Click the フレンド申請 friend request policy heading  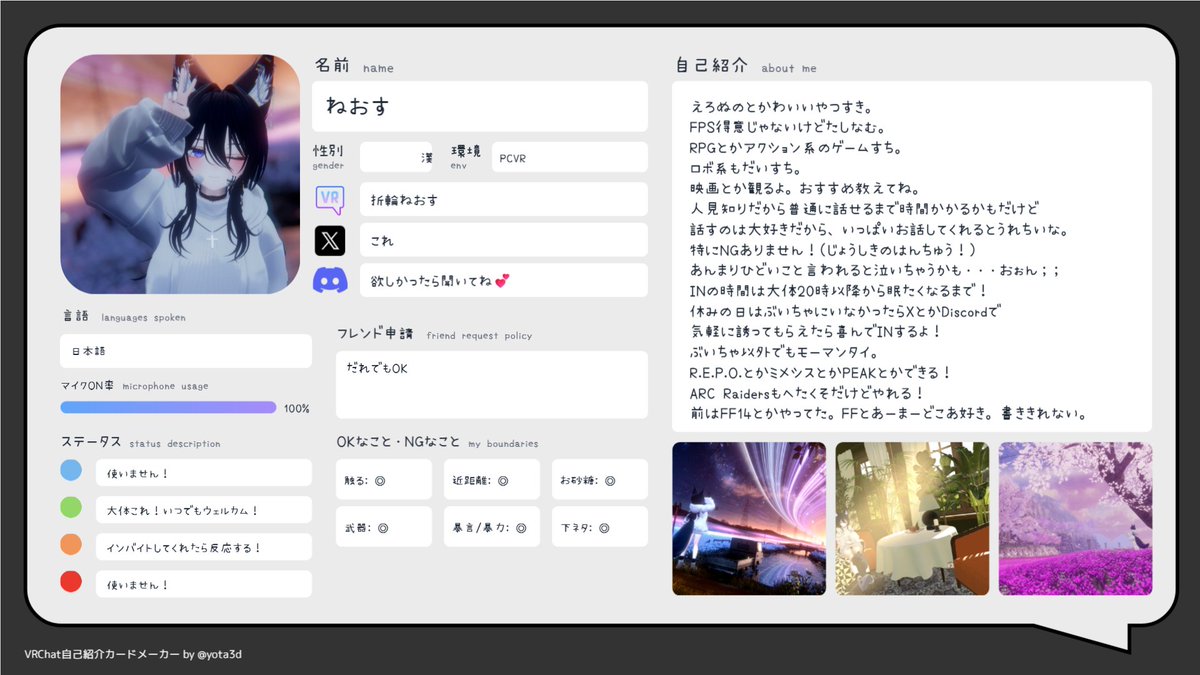435,334
